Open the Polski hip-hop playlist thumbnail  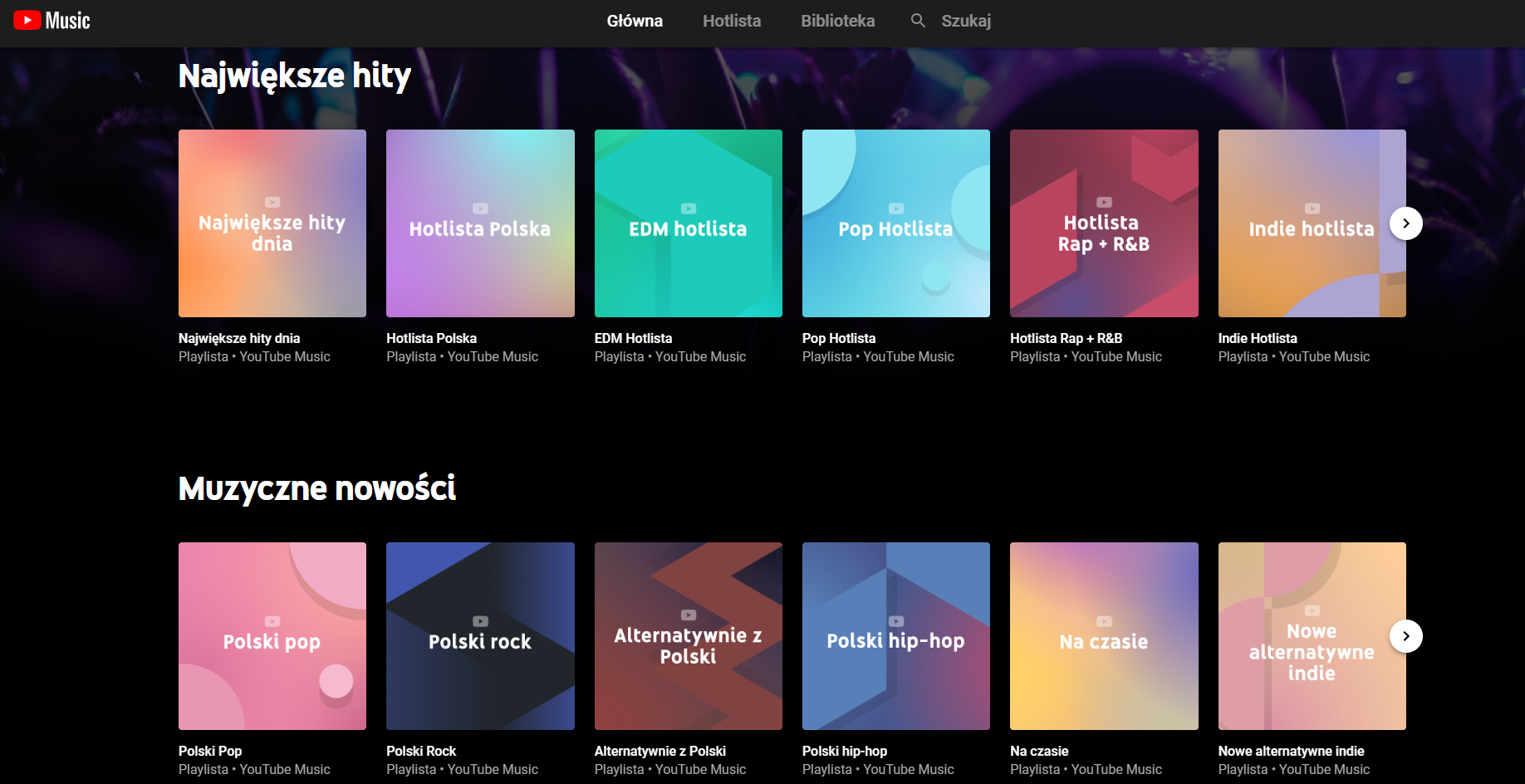[896, 636]
